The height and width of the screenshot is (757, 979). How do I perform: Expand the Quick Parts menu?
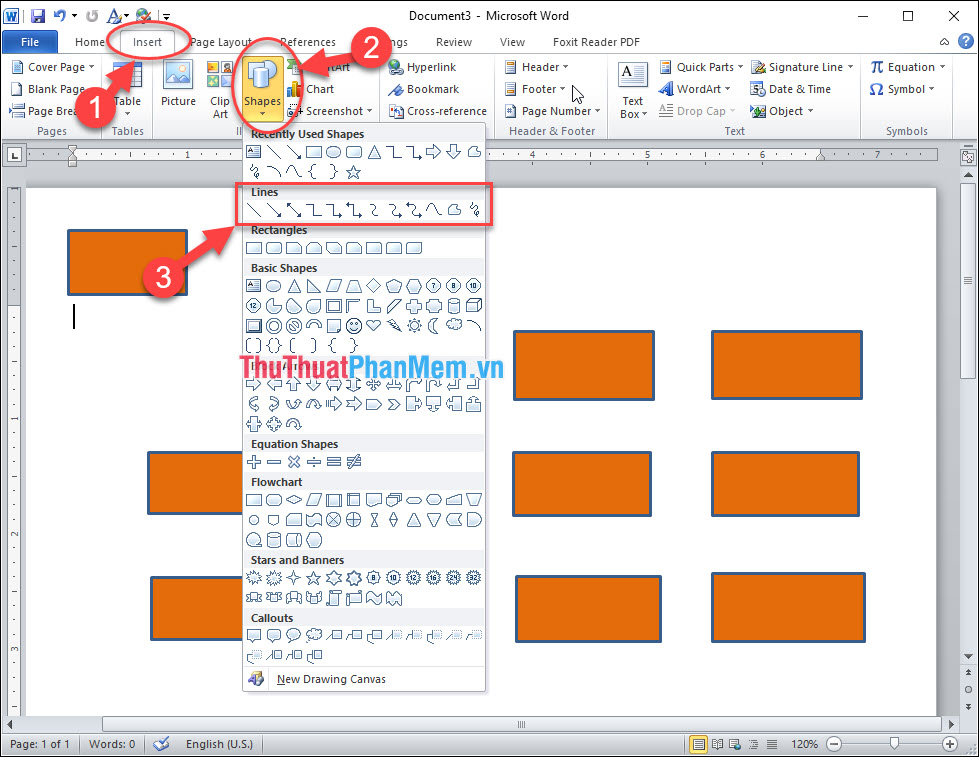point(701,67)
